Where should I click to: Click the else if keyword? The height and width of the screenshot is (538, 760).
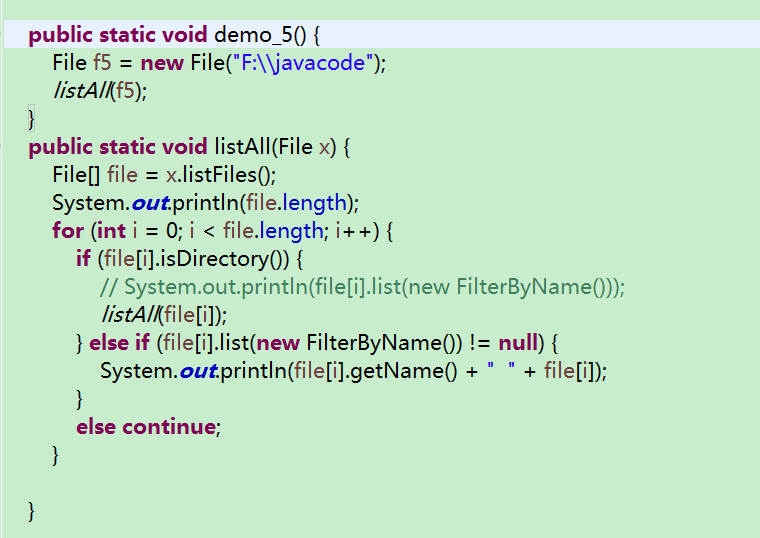[119, 343]
